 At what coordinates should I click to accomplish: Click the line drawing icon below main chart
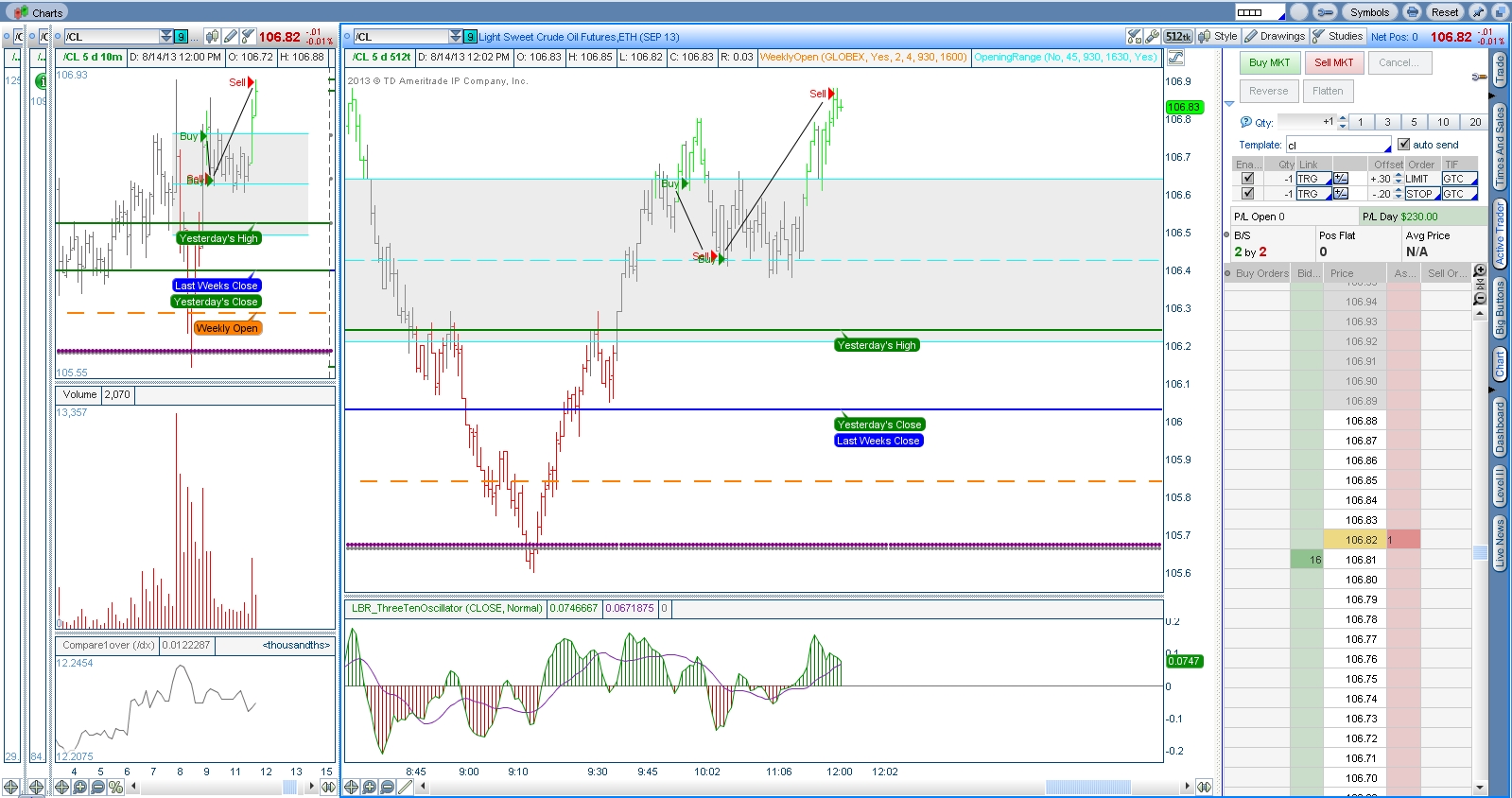click(406, 787)
